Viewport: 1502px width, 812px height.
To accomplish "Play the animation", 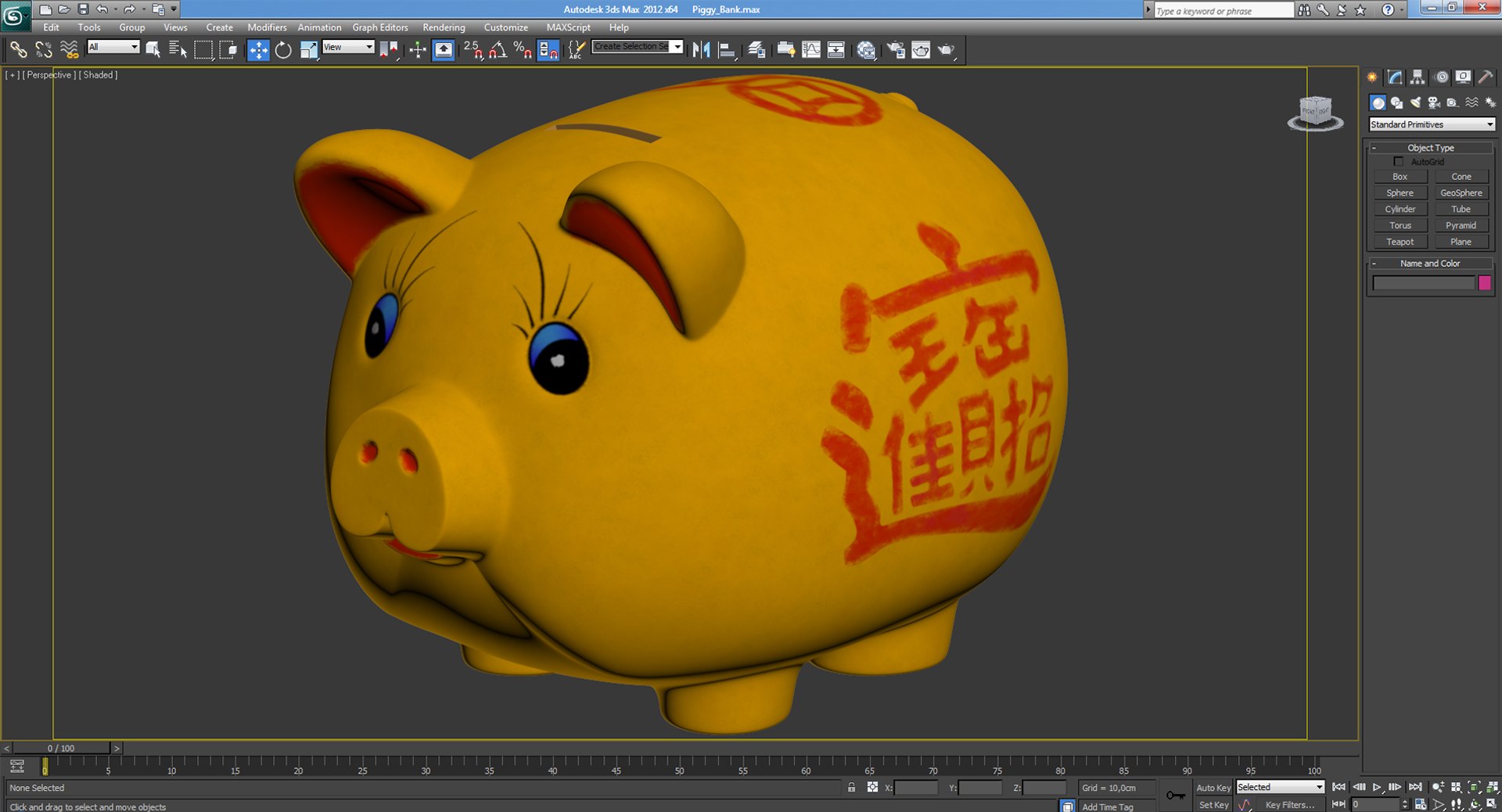I will [1377, 788].
